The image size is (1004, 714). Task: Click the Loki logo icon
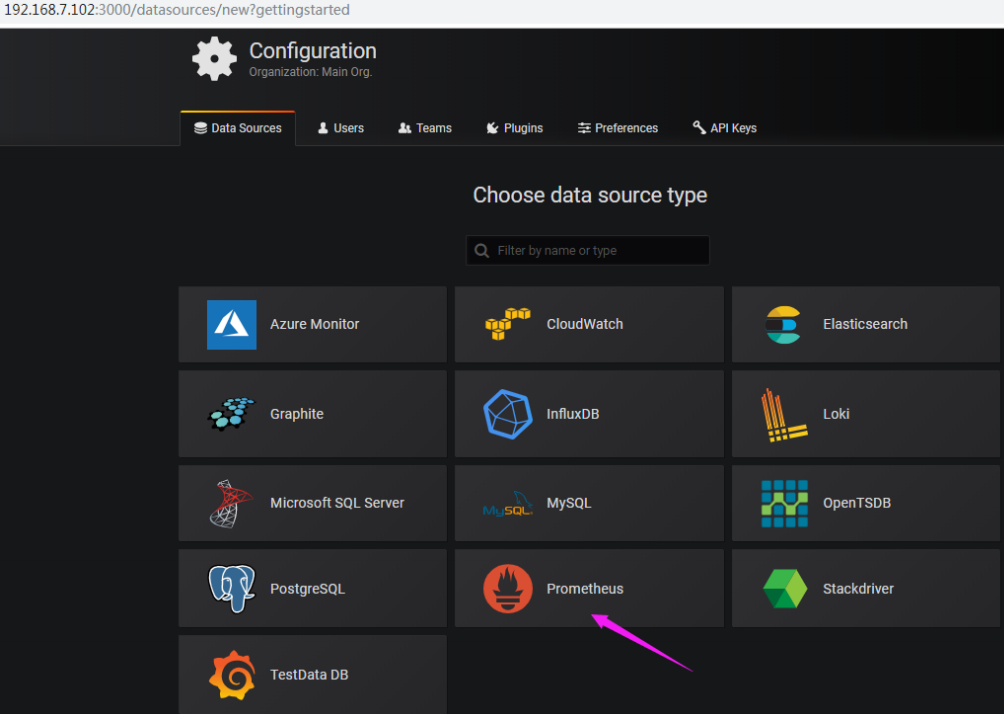coord(784,415)
